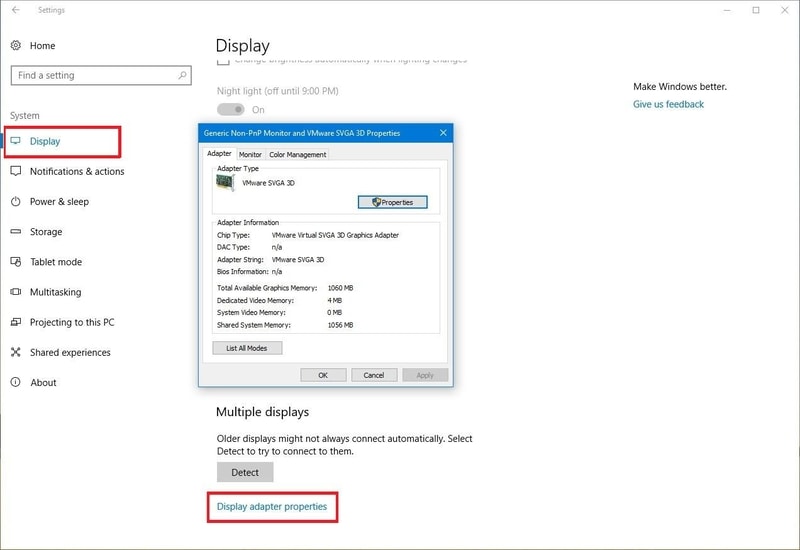Click Dedicated Video Memory 4 MB value
Image resolution: width=800 pixels, height=550 pixels.
pos(335,301)
